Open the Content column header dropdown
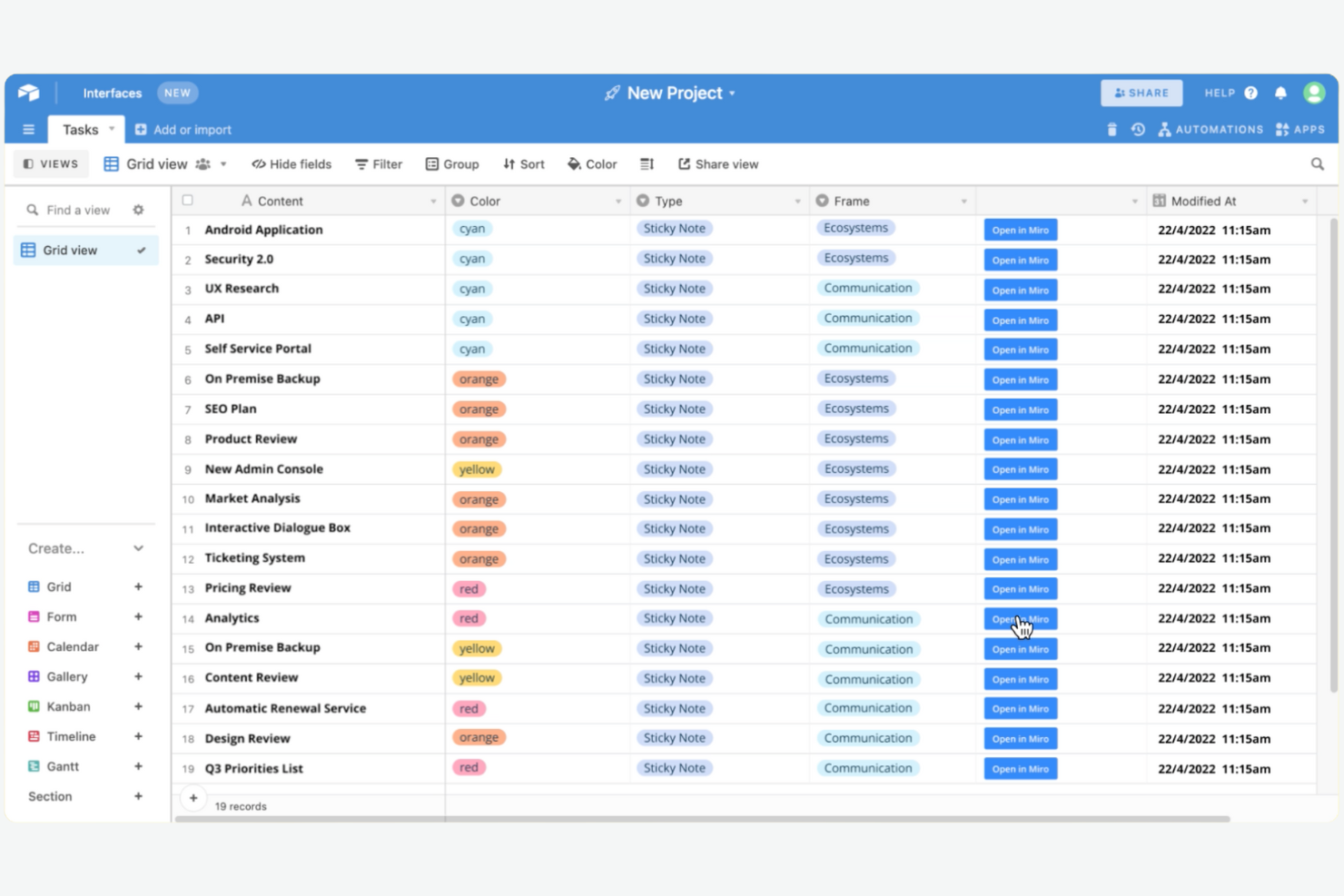The width and height of the screenshot is (1344, 896). tap(431, 200)
